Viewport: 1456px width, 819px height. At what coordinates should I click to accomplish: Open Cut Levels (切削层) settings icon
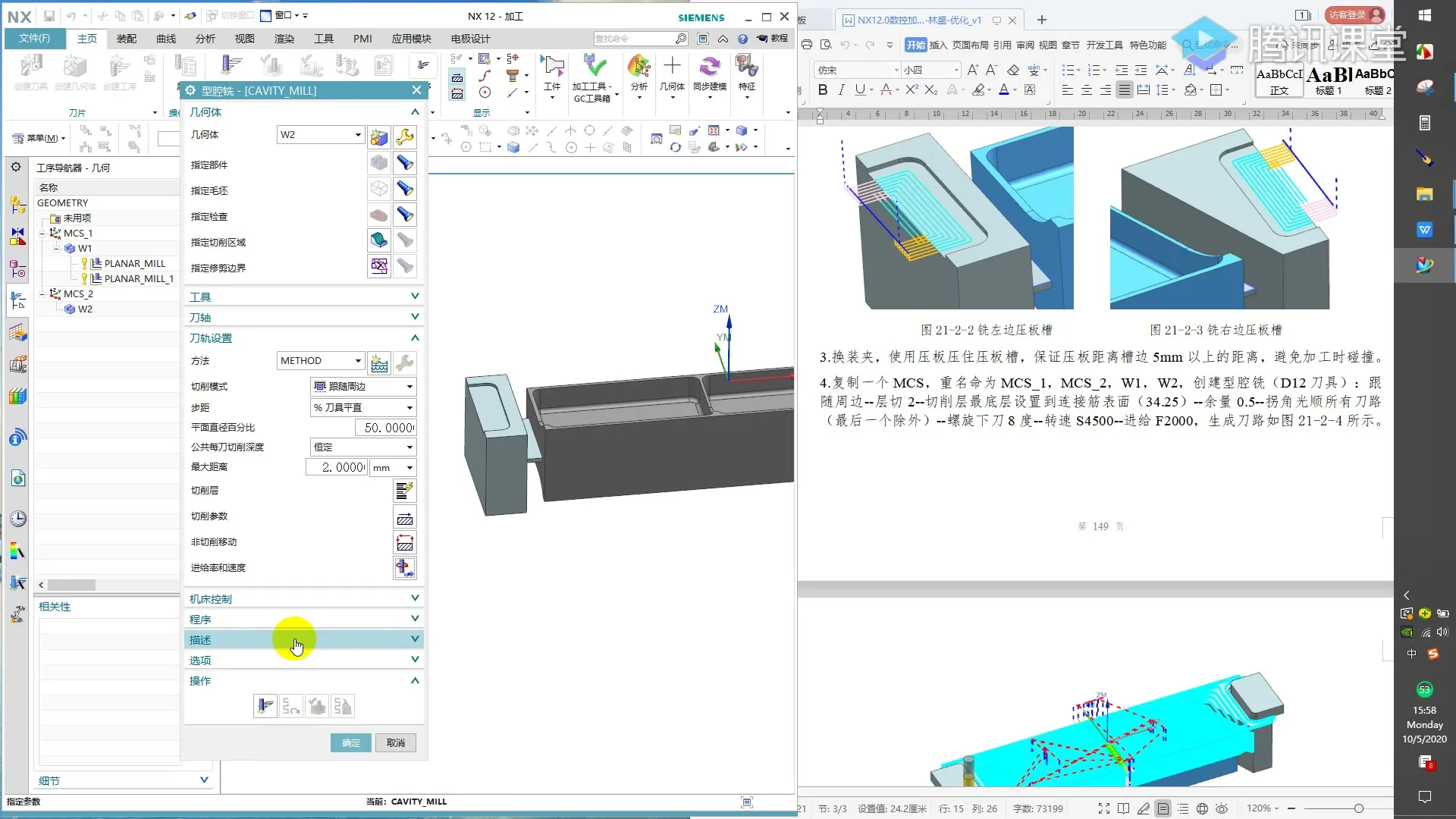[404, 491]
